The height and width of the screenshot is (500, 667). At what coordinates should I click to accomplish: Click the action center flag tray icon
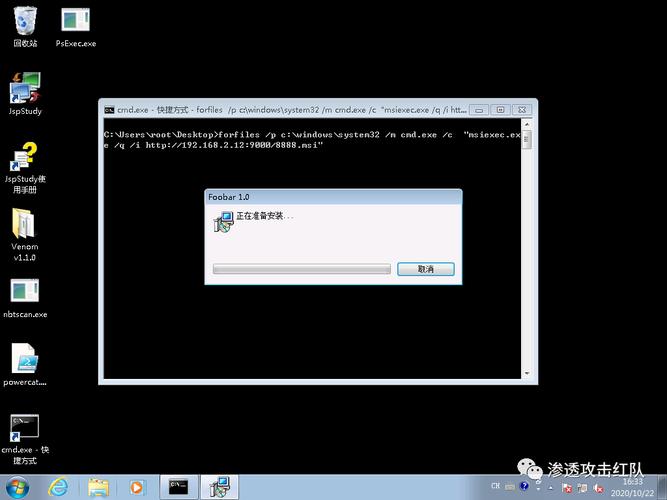[x=567, y=488]
